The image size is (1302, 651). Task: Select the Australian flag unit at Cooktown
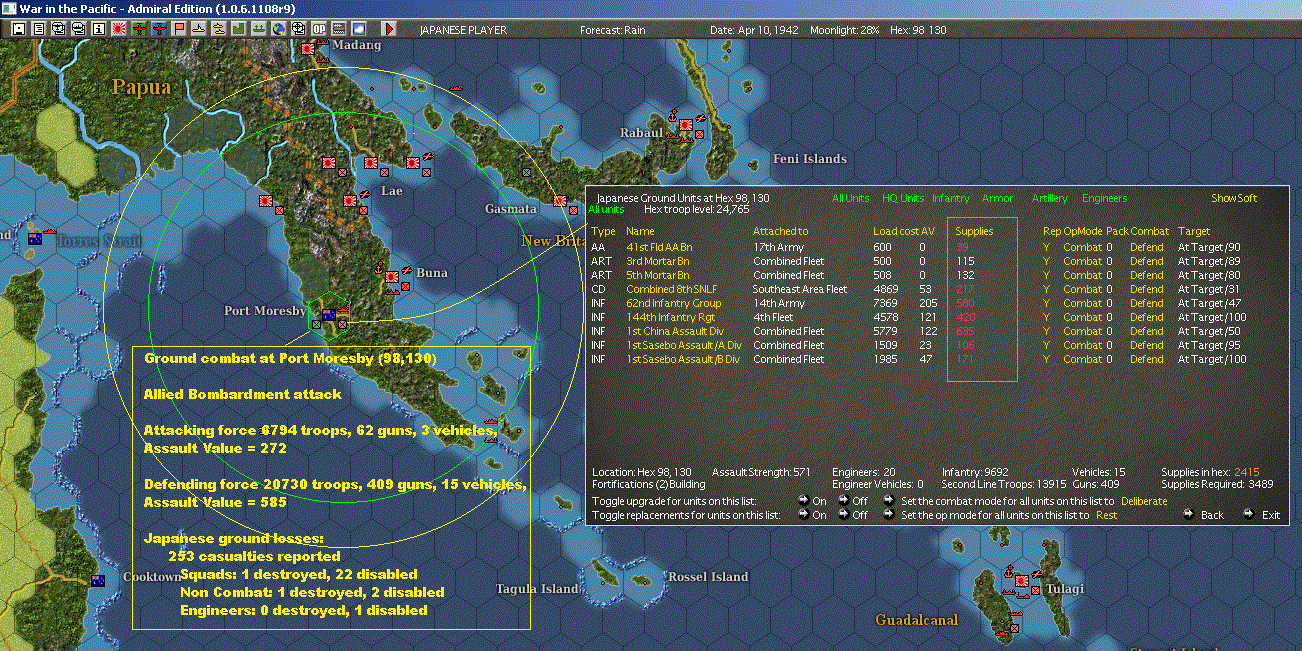97,581
